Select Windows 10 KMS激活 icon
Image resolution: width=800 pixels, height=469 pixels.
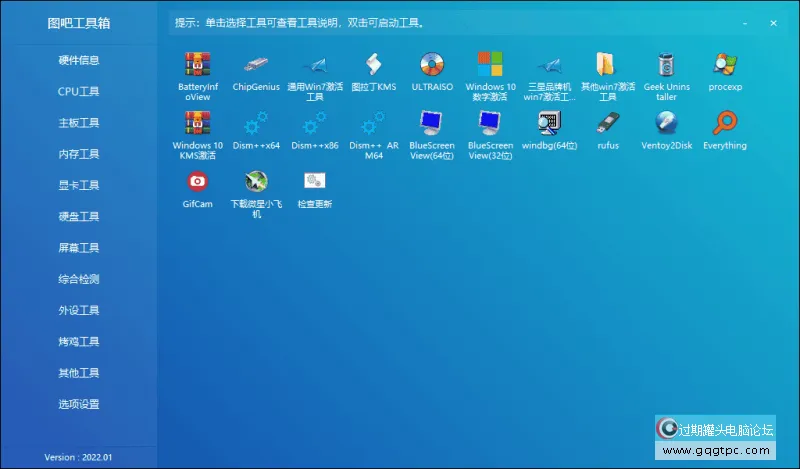click(197, 123)
